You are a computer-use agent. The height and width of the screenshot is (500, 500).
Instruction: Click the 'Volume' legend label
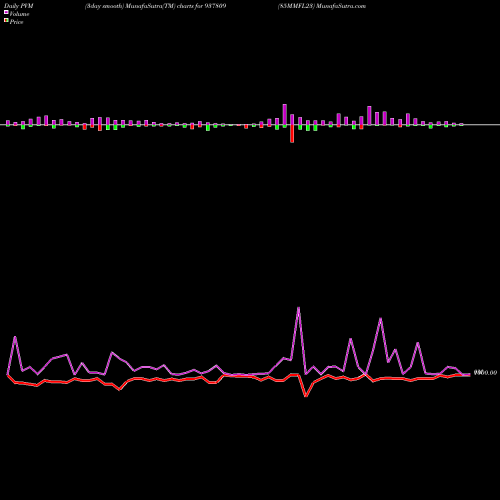click(x=19, y=14)
